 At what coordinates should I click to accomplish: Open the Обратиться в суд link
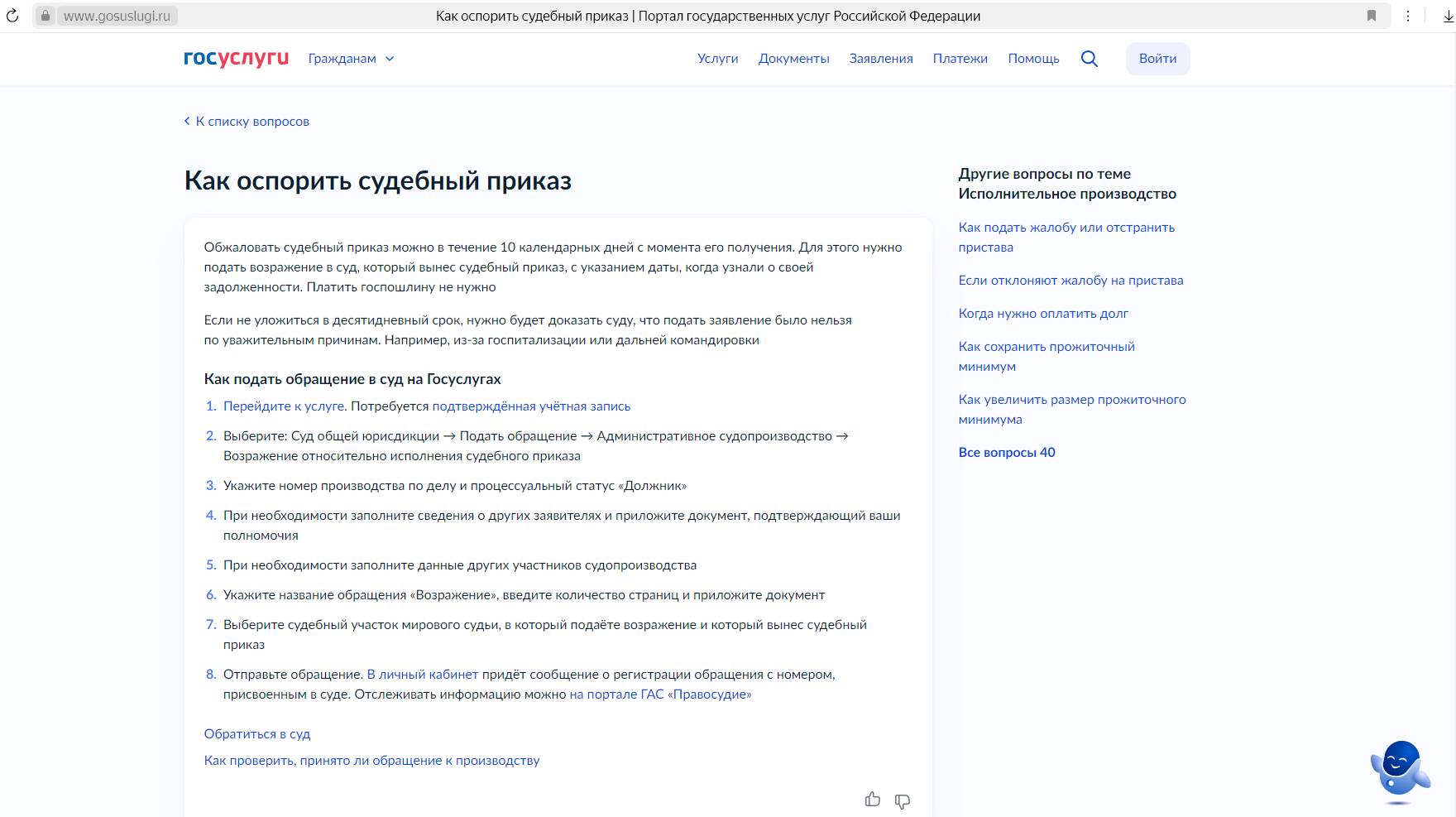(x=257, y=734)
